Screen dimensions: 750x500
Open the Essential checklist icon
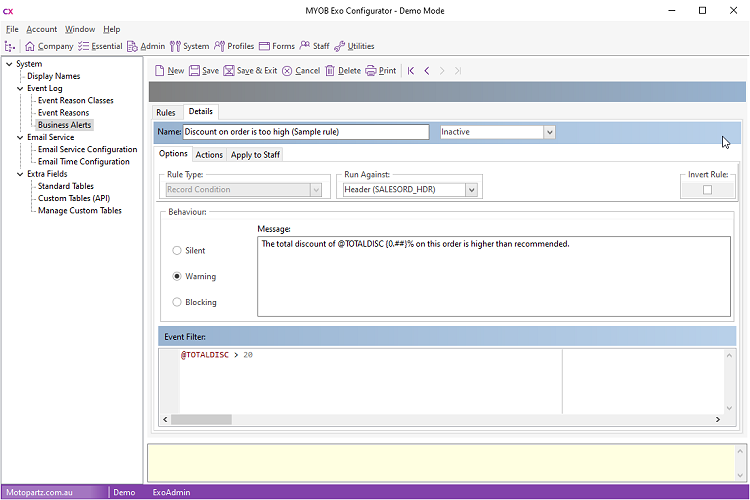(x=83, y=46)
